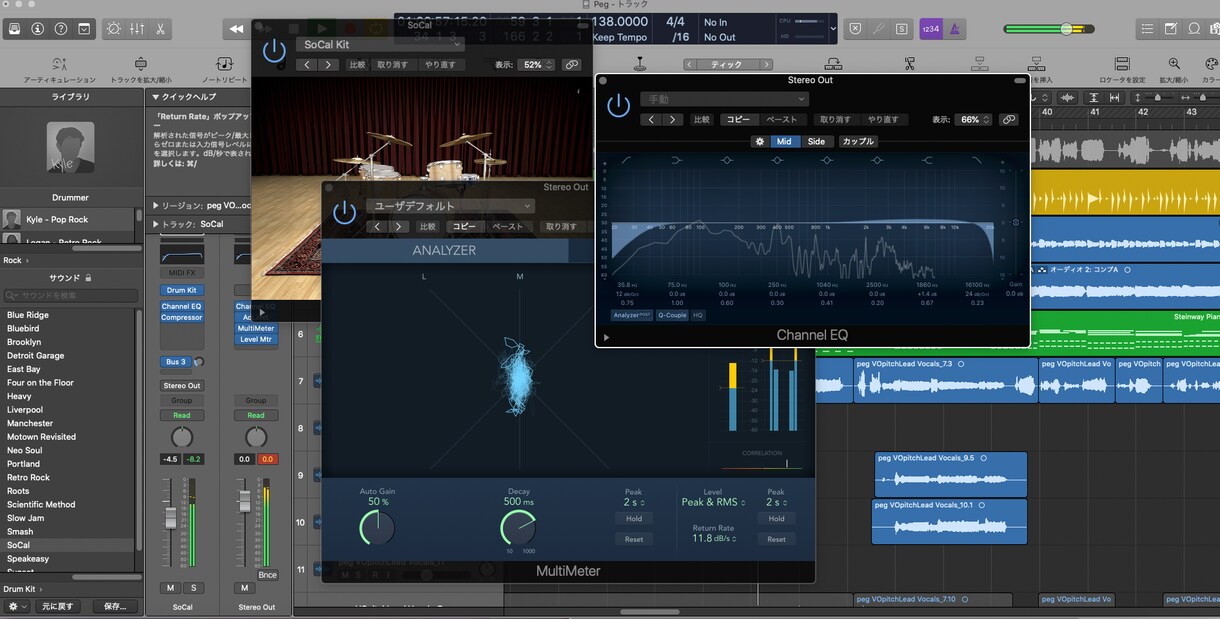
Task: Click the サウンドを検索 search field
Action: tap(71, 296)
